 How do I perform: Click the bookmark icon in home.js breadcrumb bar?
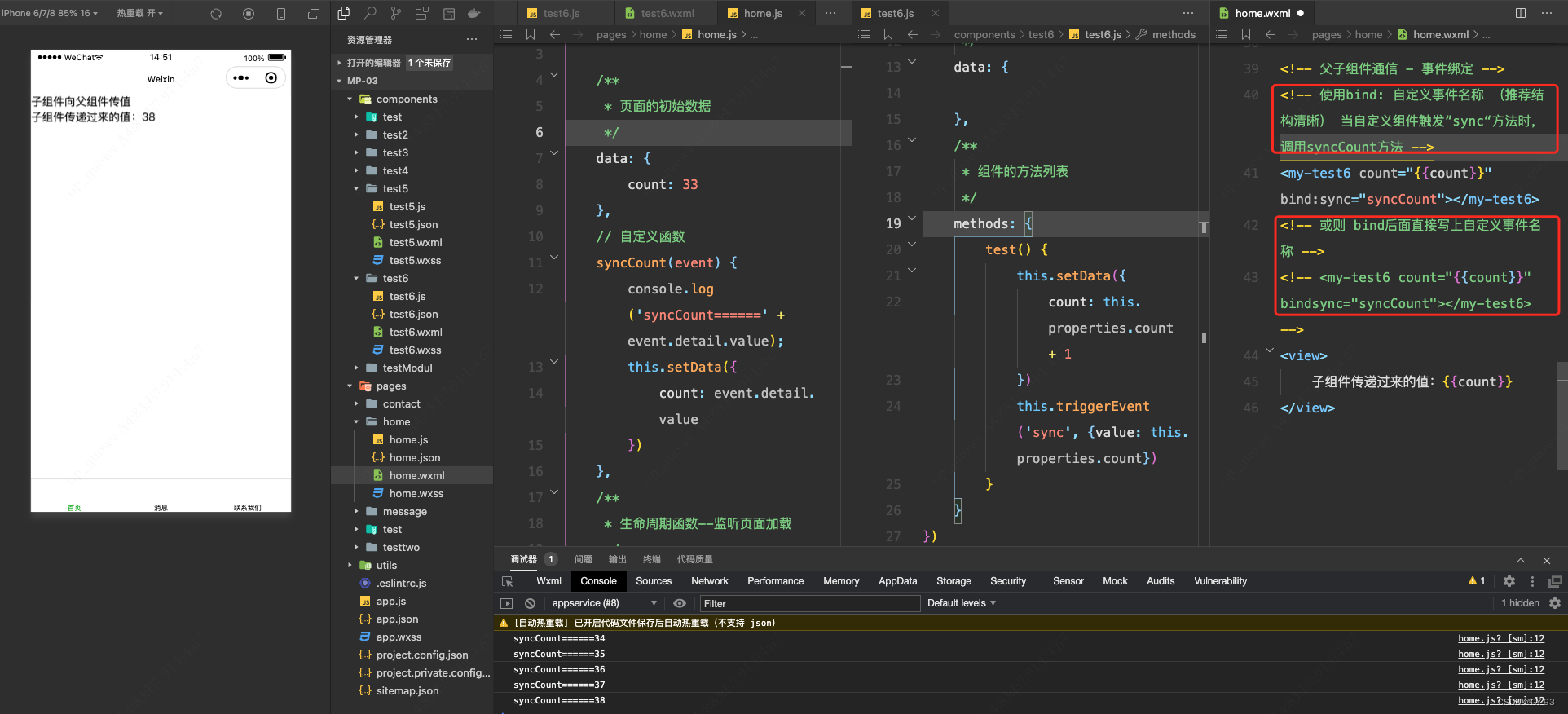(x=531, y=34)
